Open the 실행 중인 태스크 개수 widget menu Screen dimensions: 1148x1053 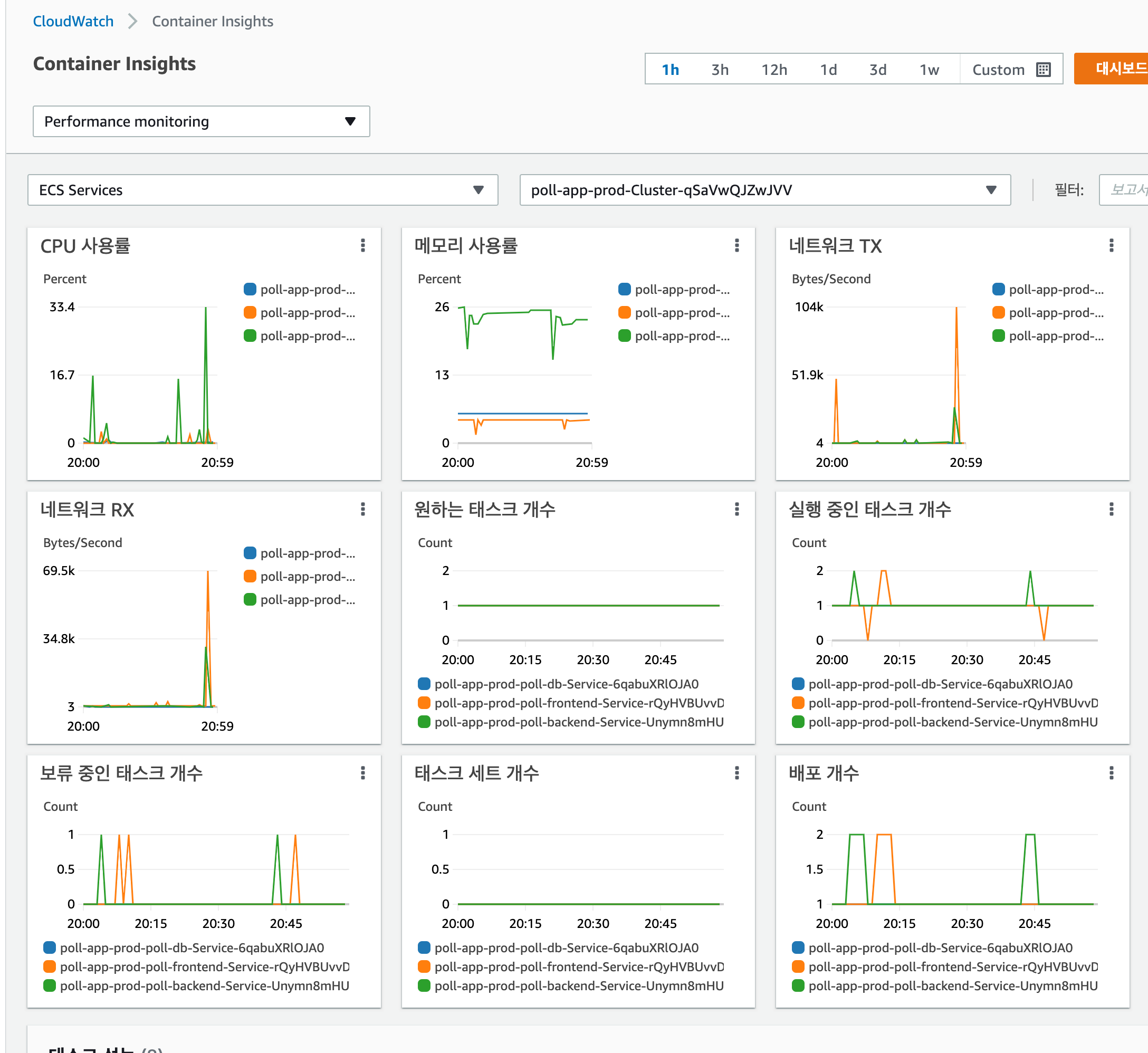click(1111, 510)
